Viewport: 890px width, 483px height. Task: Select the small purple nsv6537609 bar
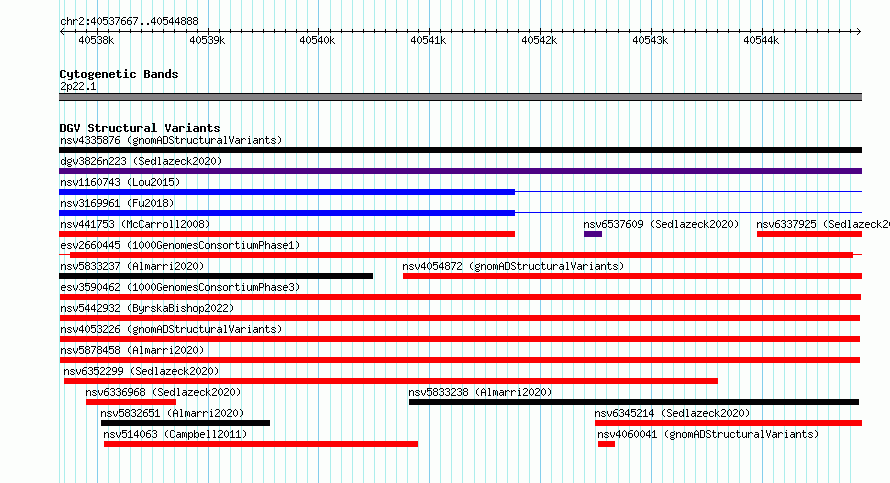(x=593, y=234)
